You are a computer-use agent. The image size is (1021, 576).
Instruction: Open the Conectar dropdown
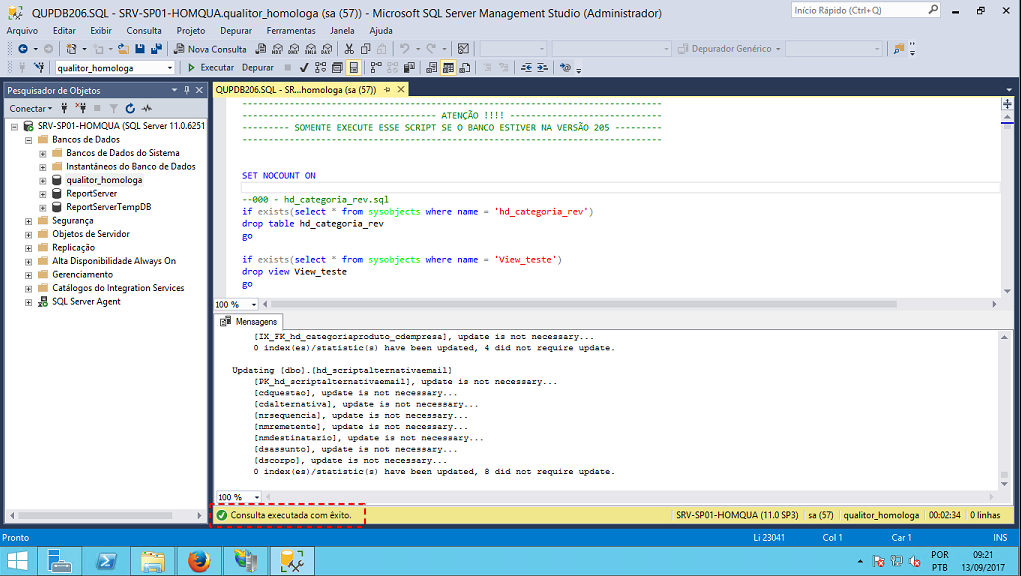tap(30, 109)
